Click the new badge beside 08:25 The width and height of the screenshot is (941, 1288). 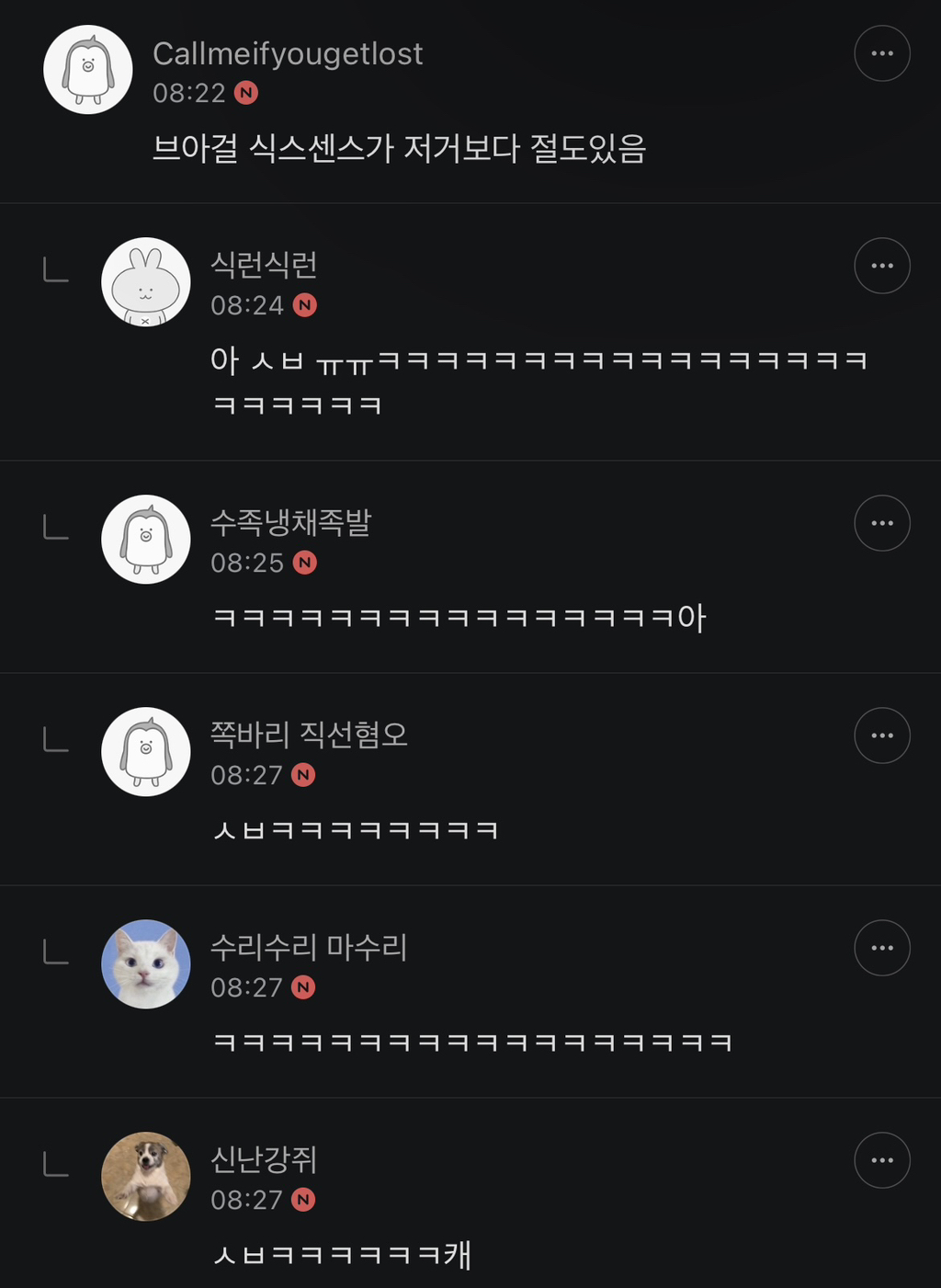304,563
